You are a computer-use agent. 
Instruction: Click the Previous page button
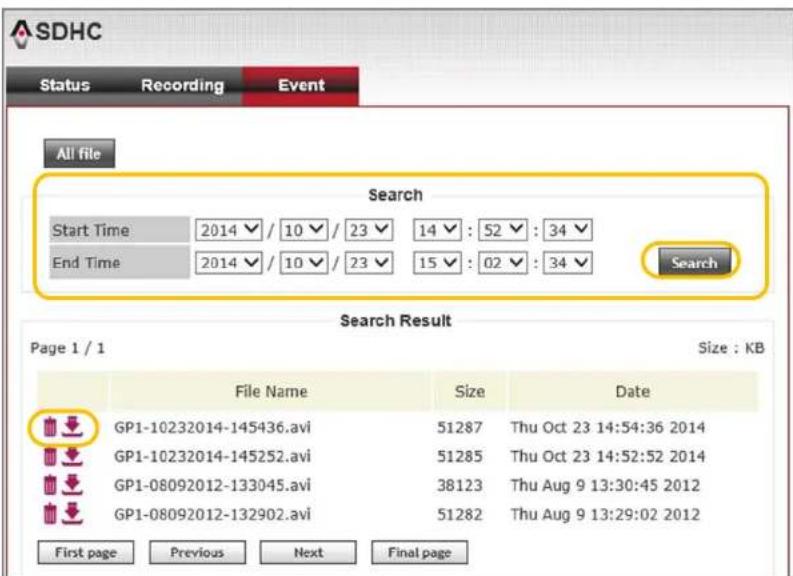point(197,552)
